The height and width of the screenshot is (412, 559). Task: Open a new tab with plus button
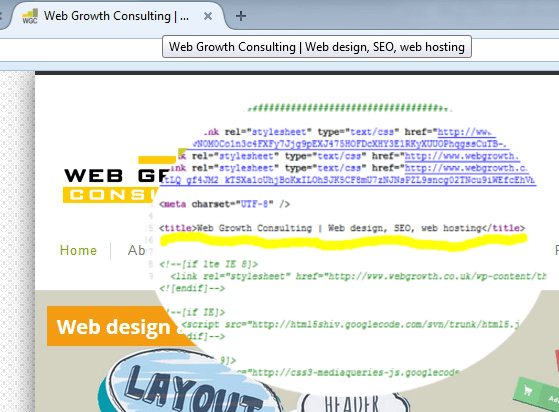click(x=241, y=16)
